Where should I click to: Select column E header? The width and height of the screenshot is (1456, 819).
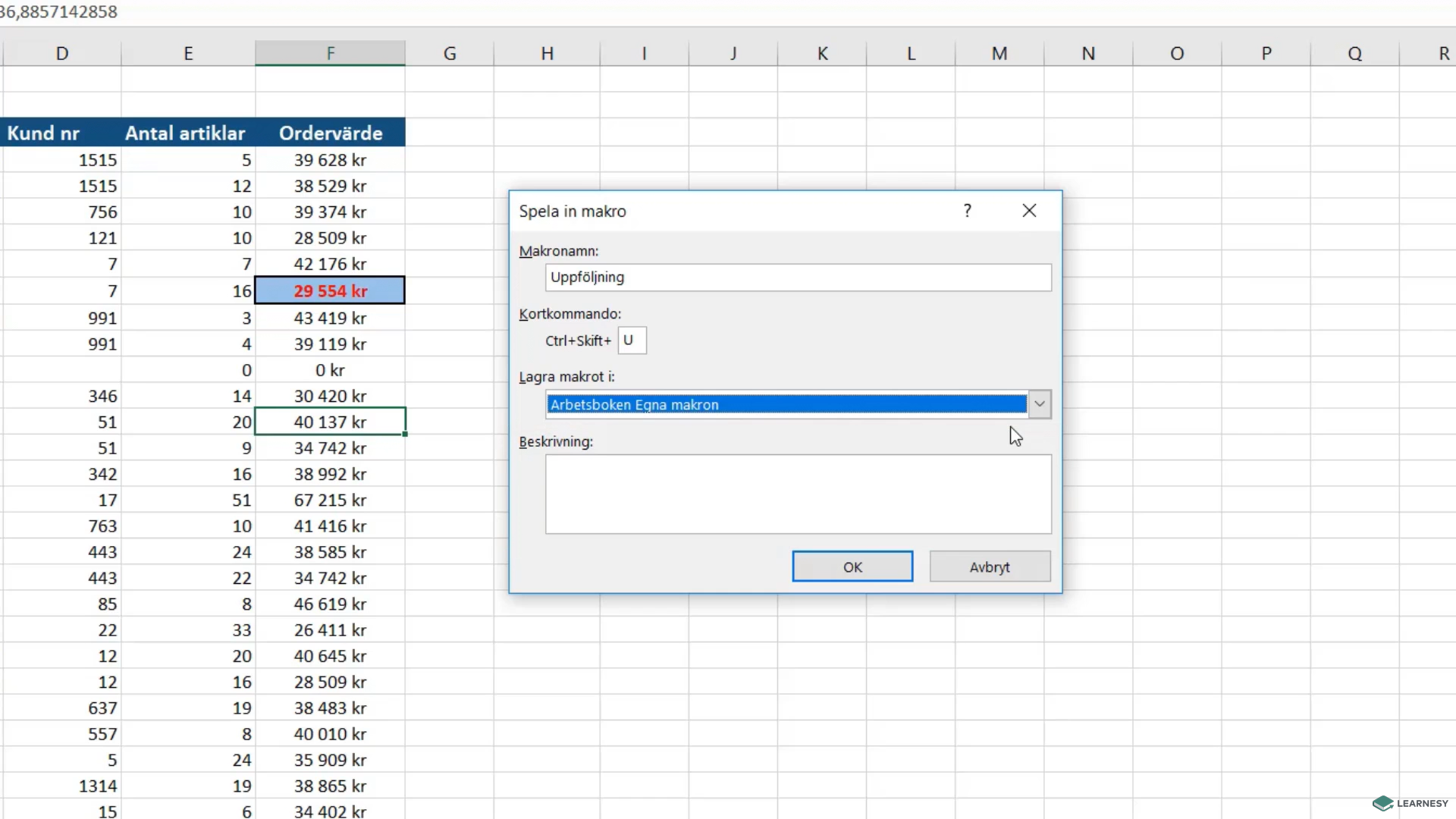tap(188, 53)
